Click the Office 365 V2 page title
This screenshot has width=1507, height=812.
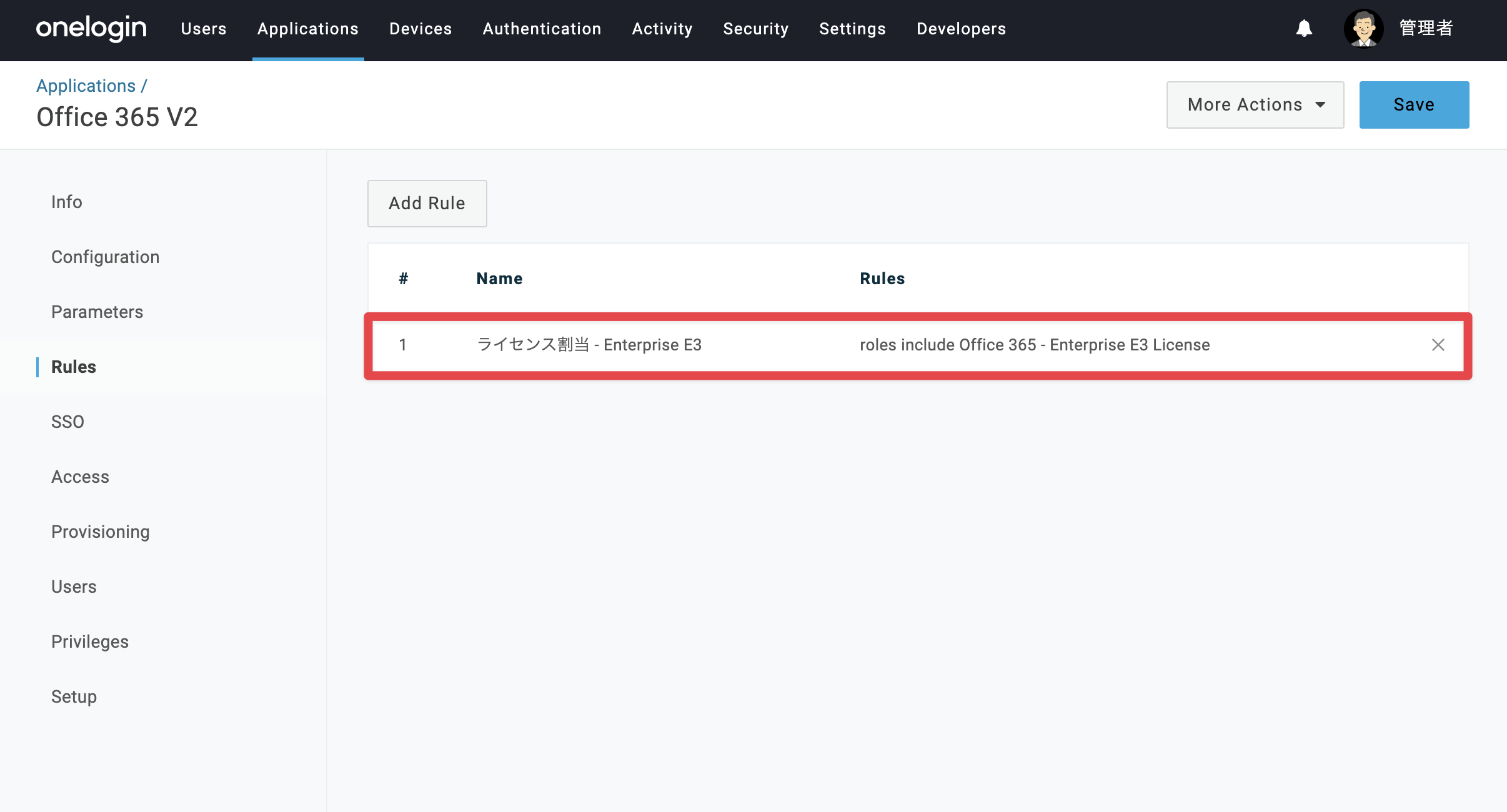pos(117,117)
